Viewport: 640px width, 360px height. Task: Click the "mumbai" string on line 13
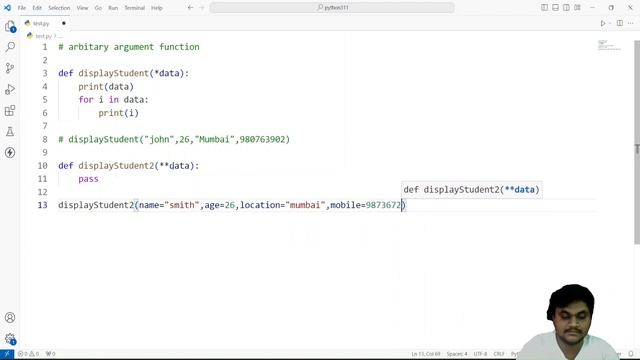[305, 205]
